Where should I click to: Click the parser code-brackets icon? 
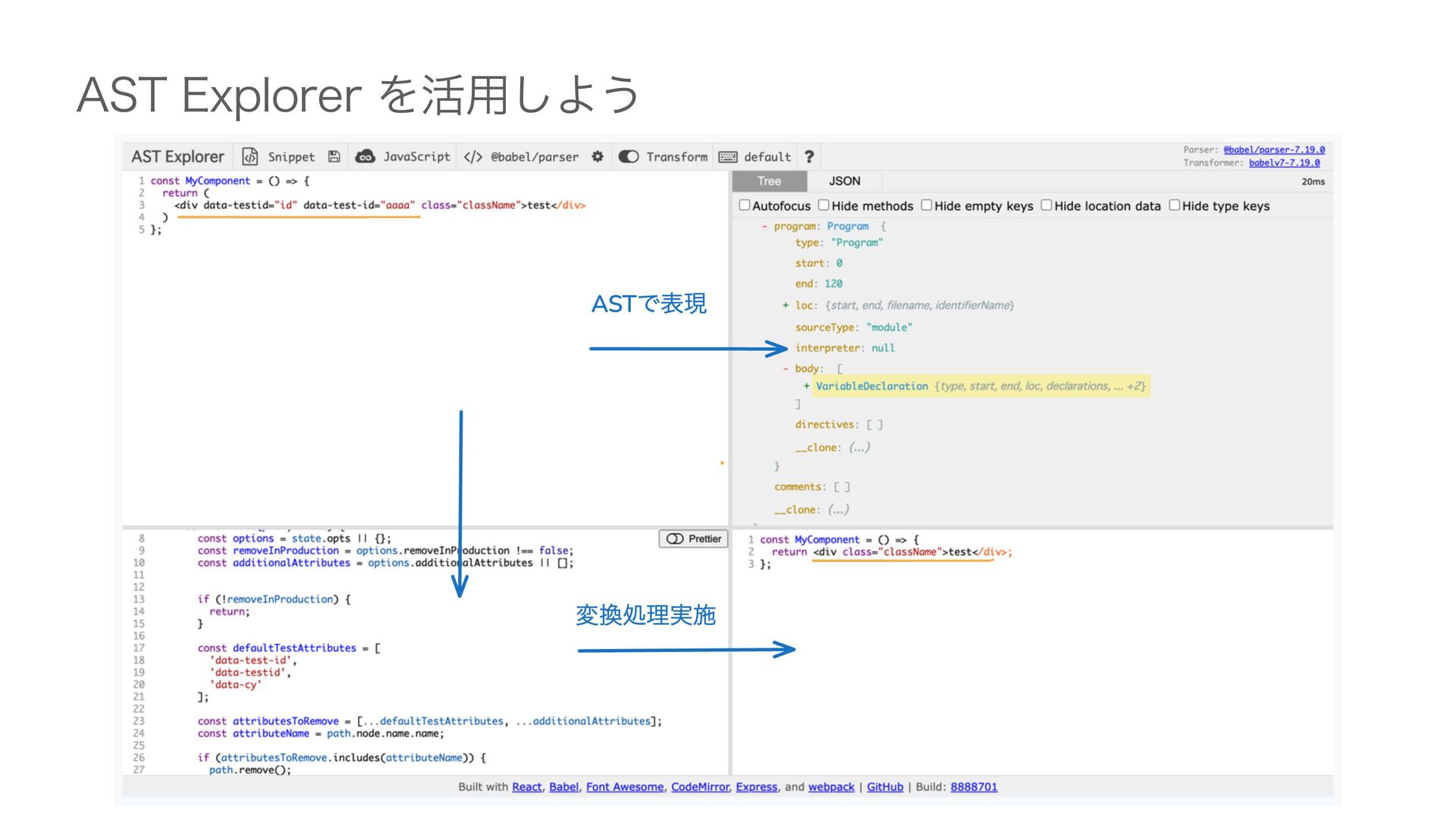472,157
